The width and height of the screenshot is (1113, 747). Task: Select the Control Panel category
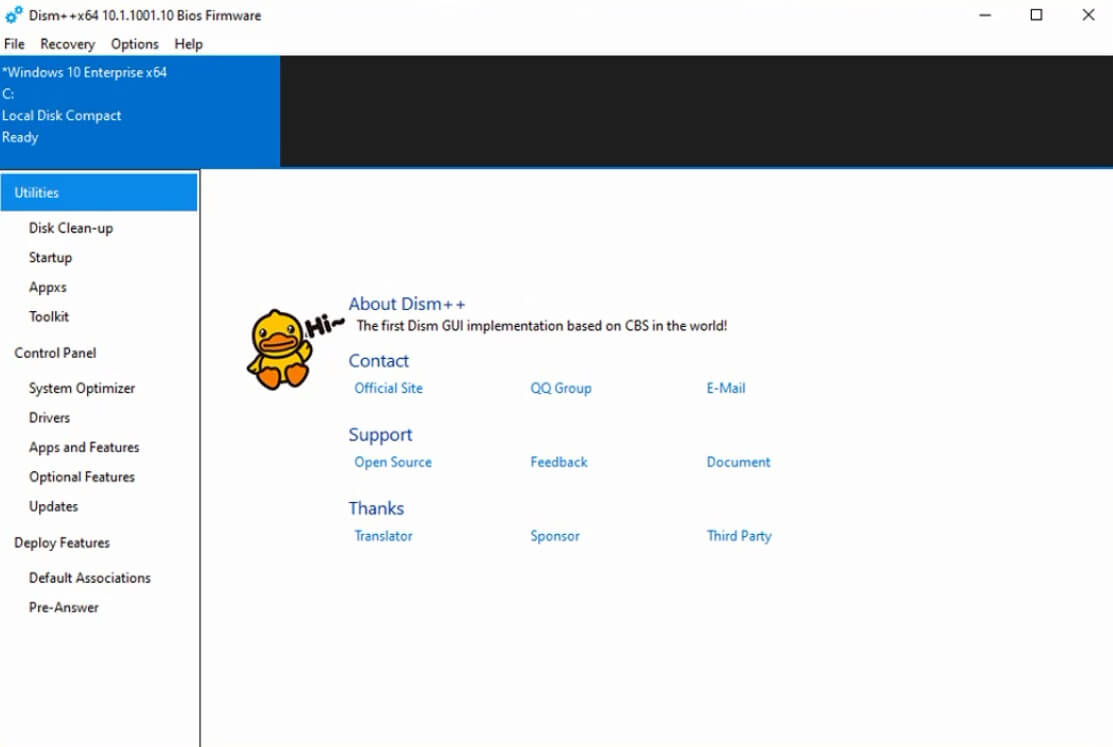click(x=55, y=353)
